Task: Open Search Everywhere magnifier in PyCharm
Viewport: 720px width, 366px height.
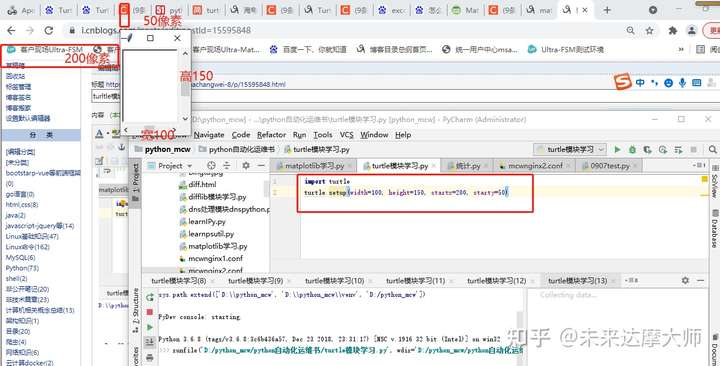Action: 712,149
